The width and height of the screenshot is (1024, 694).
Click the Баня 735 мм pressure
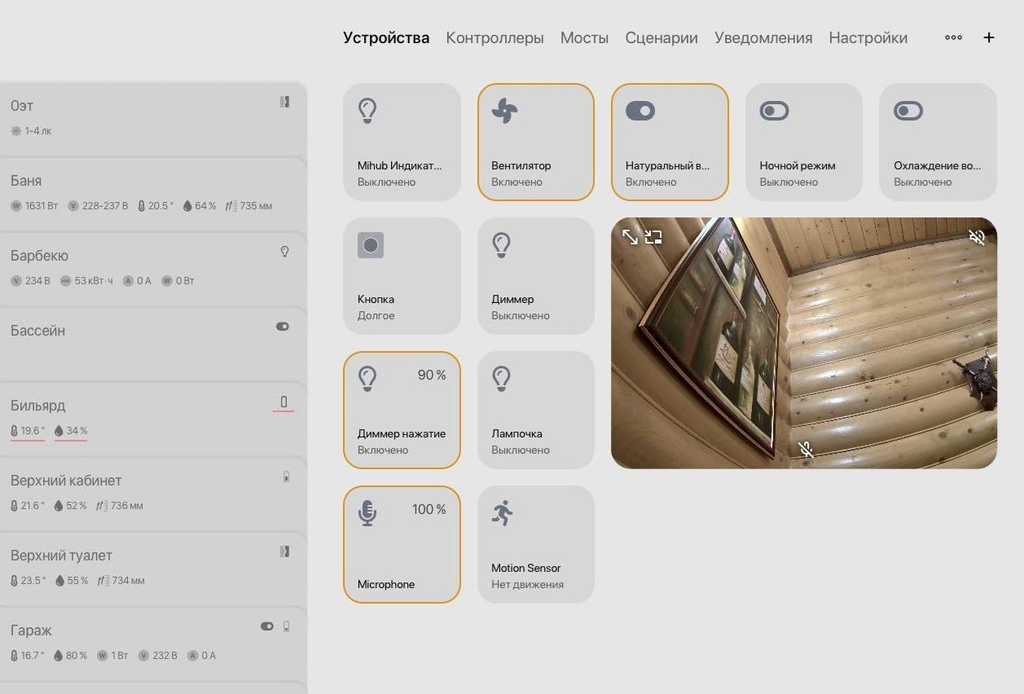[249, 206]
